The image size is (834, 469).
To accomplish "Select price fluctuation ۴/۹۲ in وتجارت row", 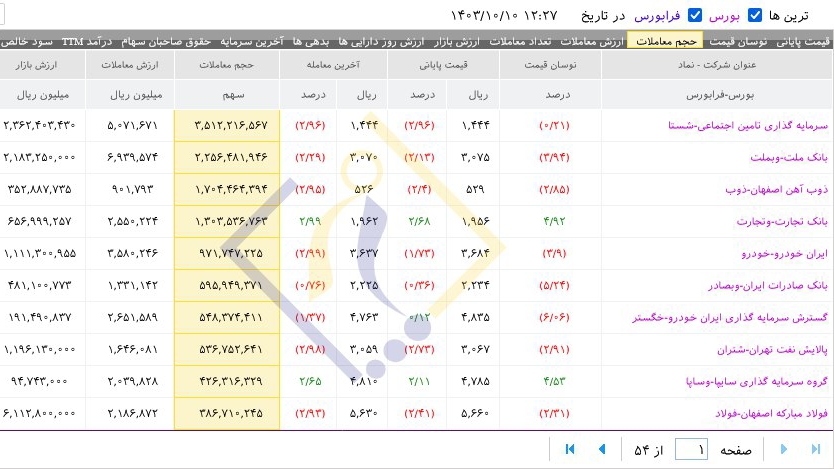I will point(554,221).
